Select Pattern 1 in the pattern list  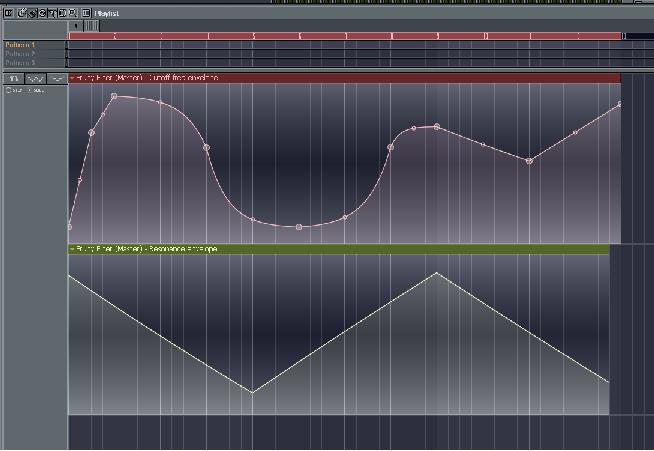pos(20,45)
